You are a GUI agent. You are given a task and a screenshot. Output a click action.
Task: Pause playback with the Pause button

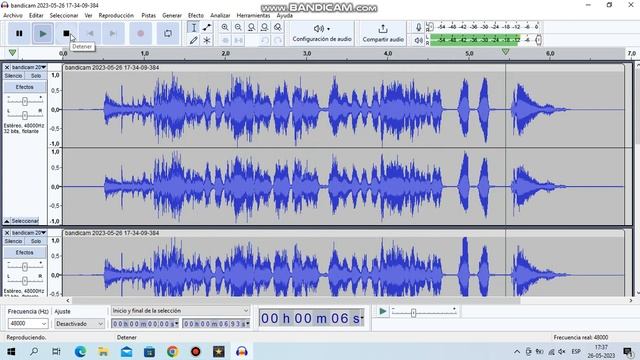[19, 33]
